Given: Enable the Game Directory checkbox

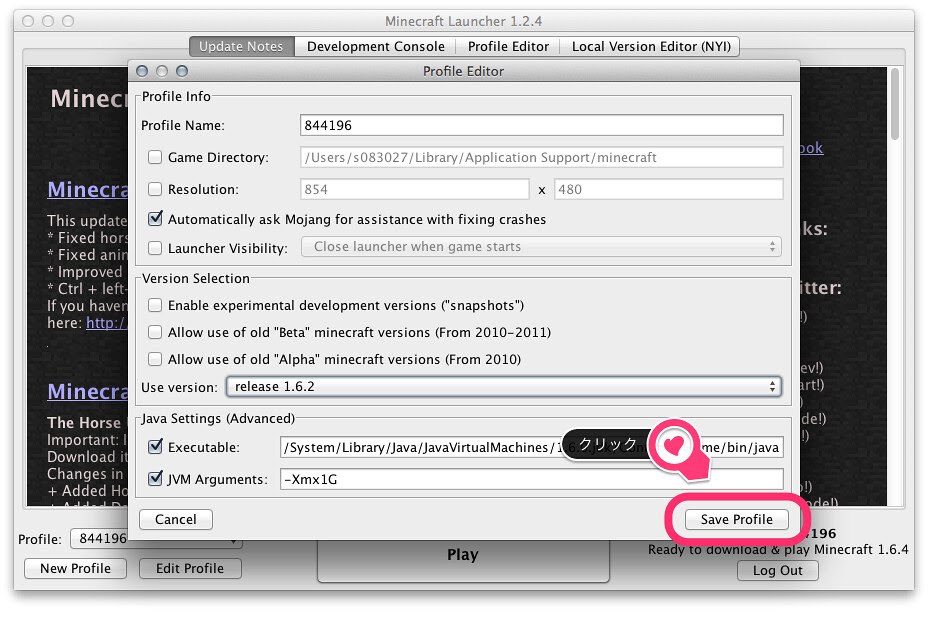Looking at the screenshot, I should pyautogui.click(x=155, y=157).
